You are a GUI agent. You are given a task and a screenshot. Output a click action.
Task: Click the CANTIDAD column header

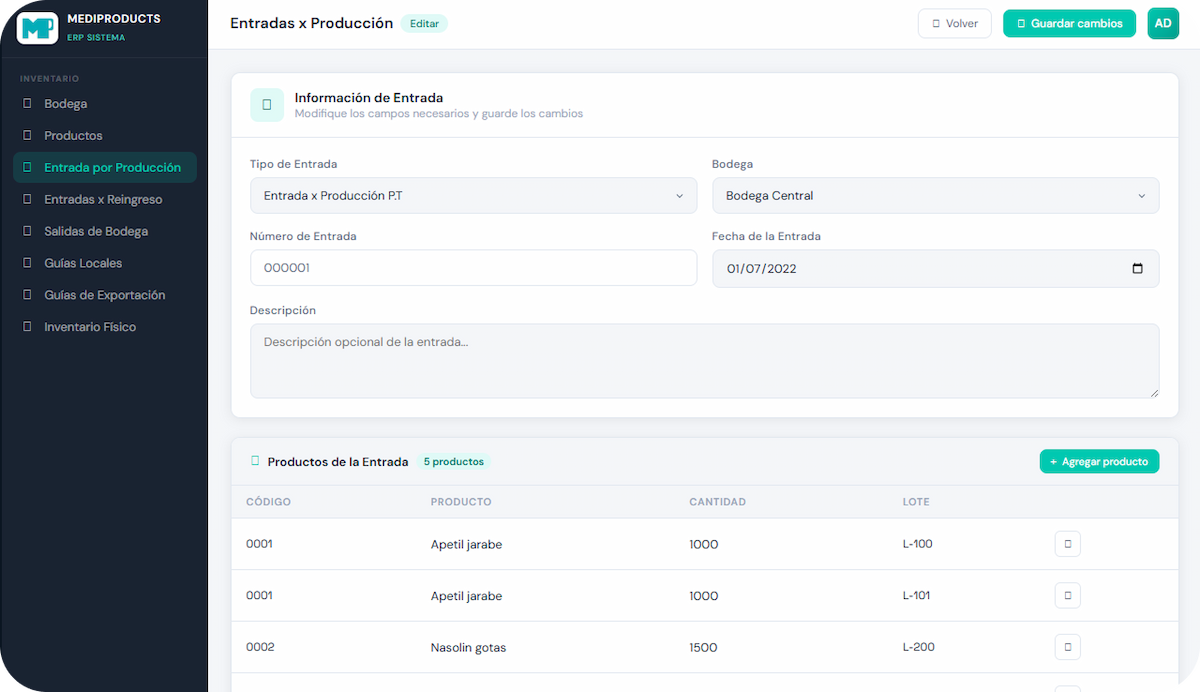coord(717,502)
